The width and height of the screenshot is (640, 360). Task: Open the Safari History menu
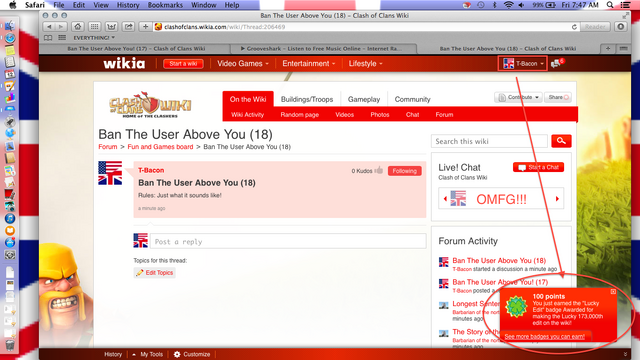click(x=128, y=5)
